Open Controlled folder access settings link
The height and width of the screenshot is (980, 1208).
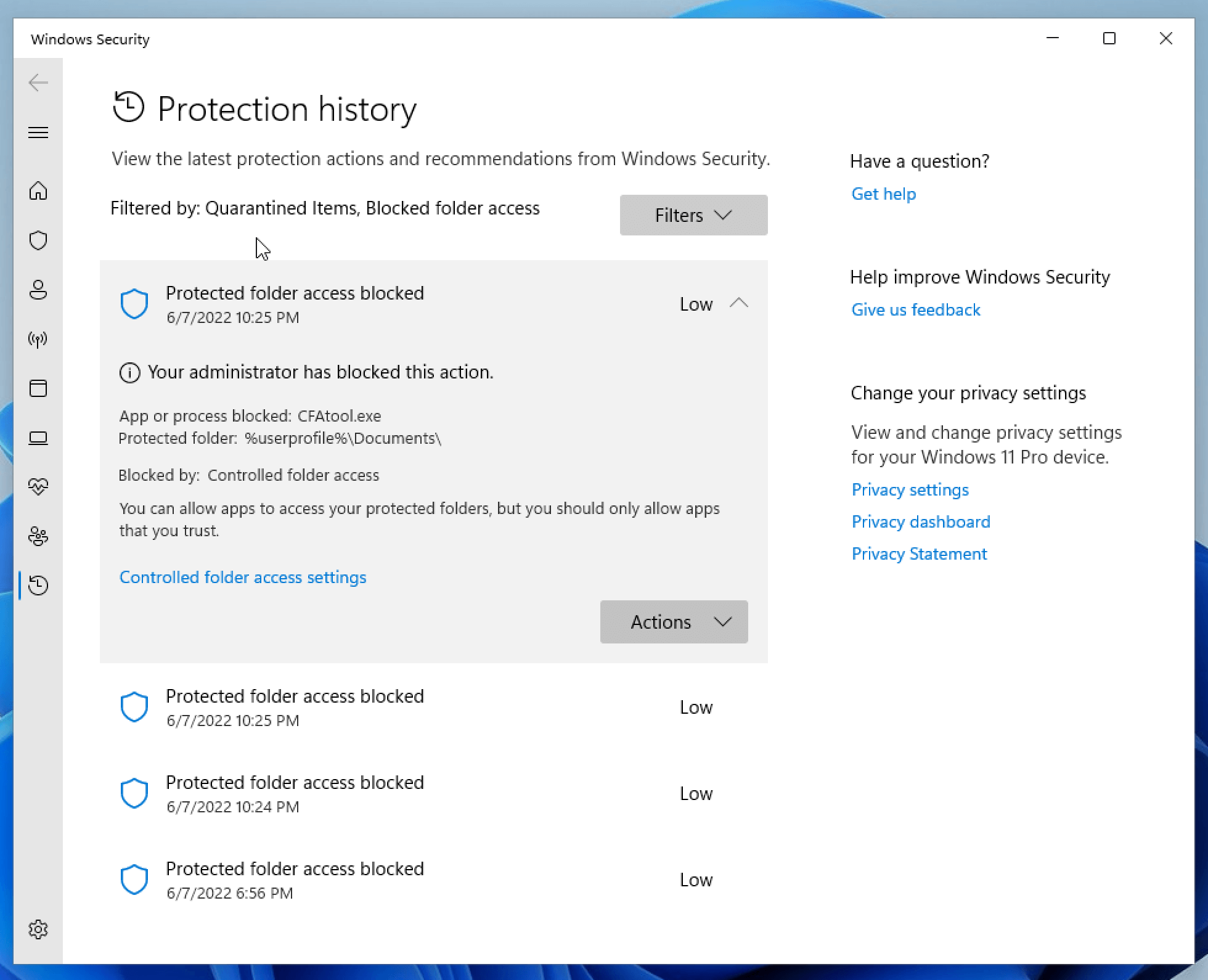coord(243,578)
